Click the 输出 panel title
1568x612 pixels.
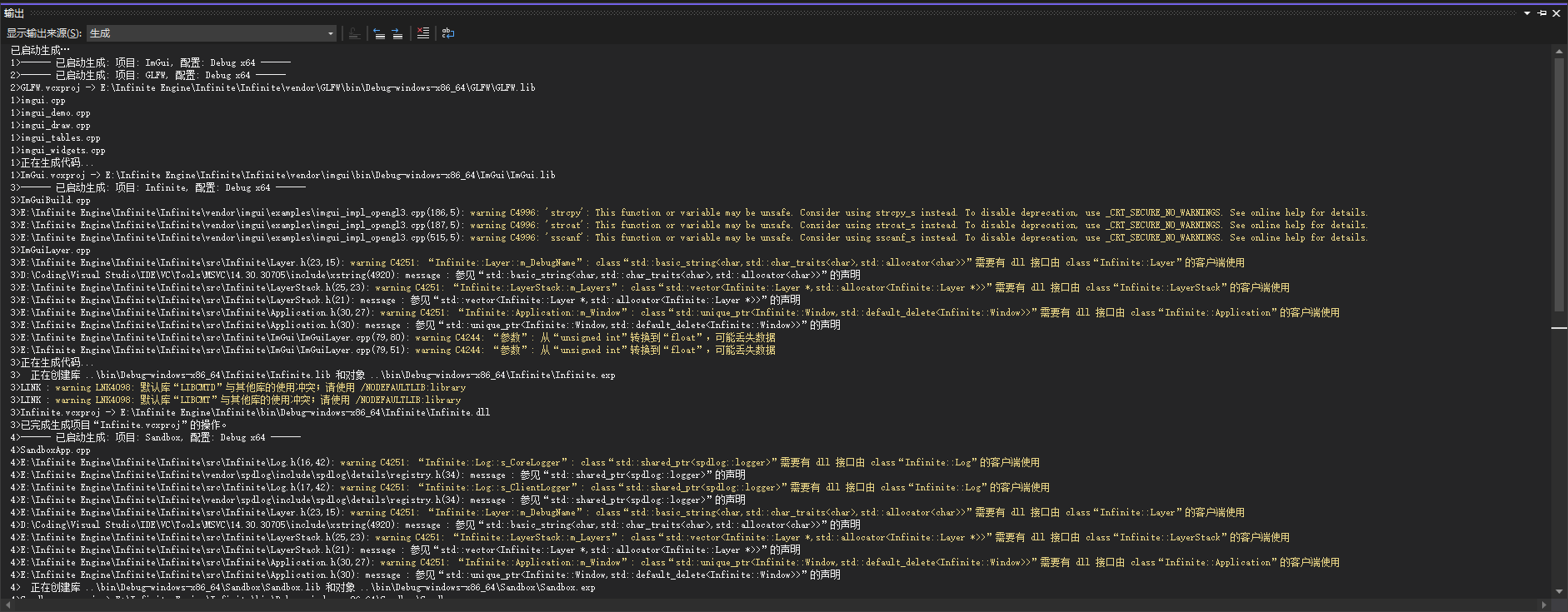(x=14, y=13)
